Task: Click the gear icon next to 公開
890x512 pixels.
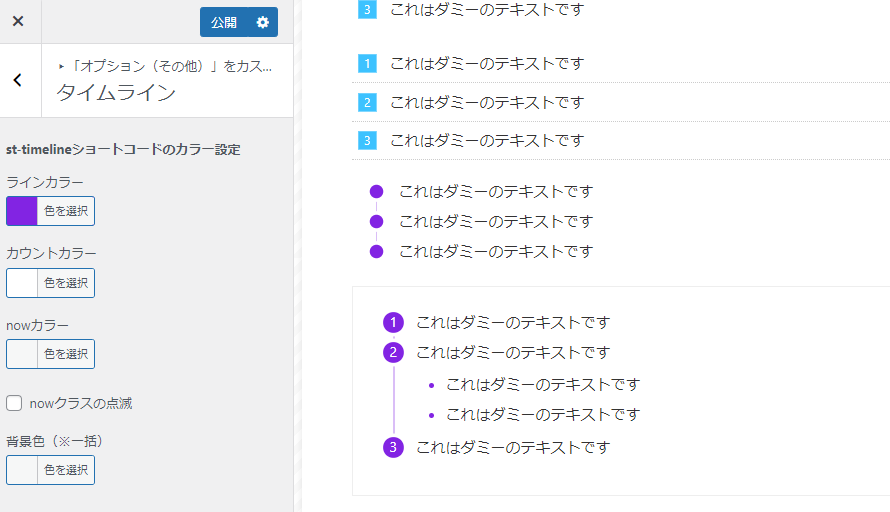Action: click(x=262, y=22)
